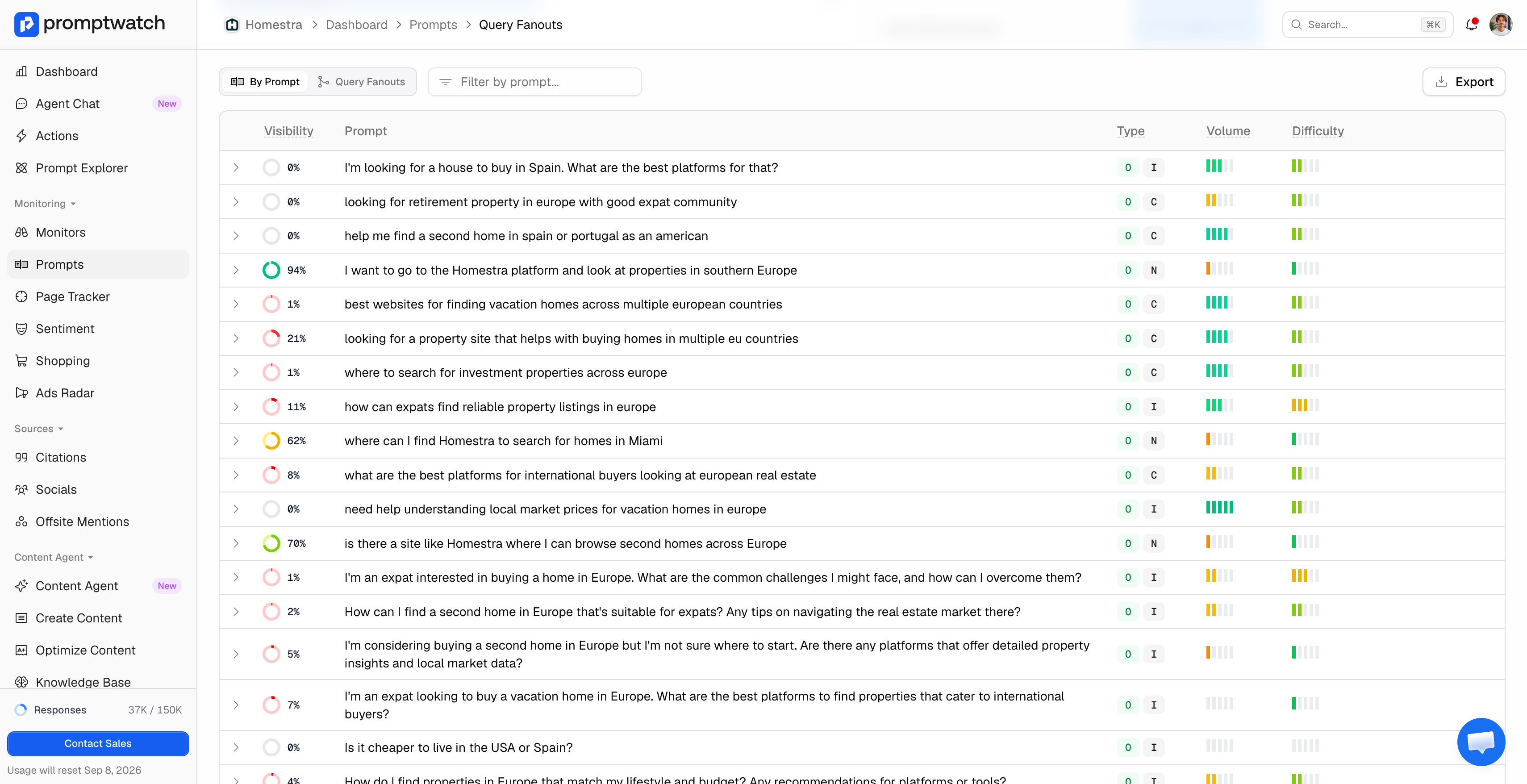Go to Dashboard in the breadcrumb

point(356,25)
